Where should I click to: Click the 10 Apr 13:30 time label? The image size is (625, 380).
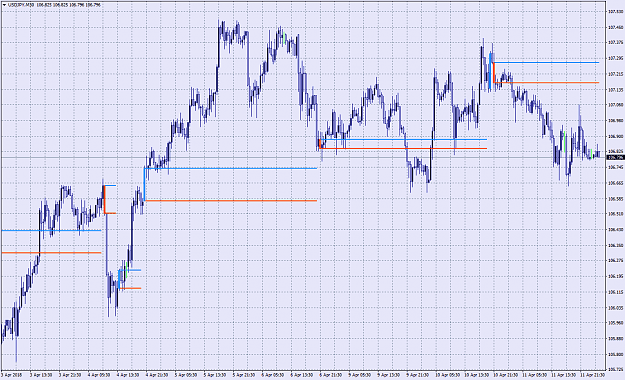[476, 375]
